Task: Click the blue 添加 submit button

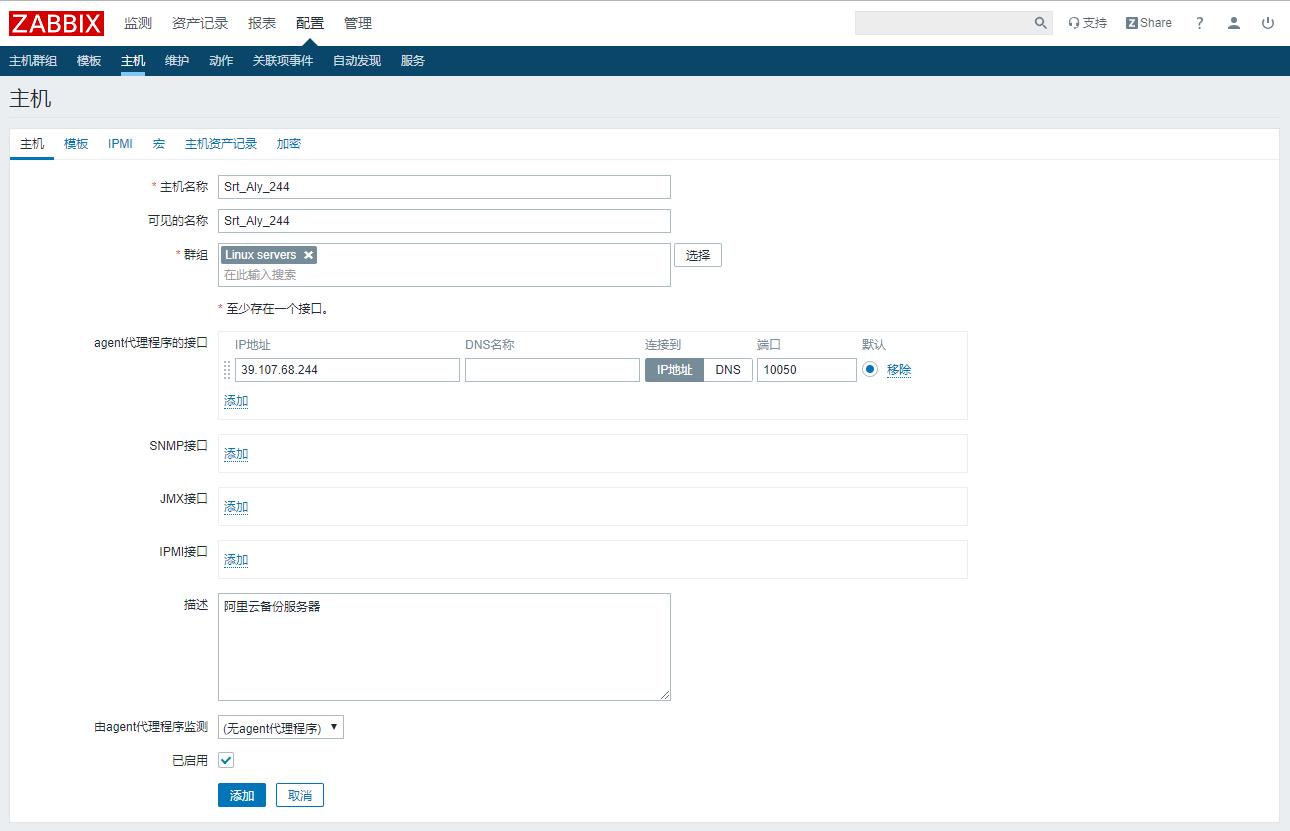Action: pyautogui.click(x=242, y=795)
